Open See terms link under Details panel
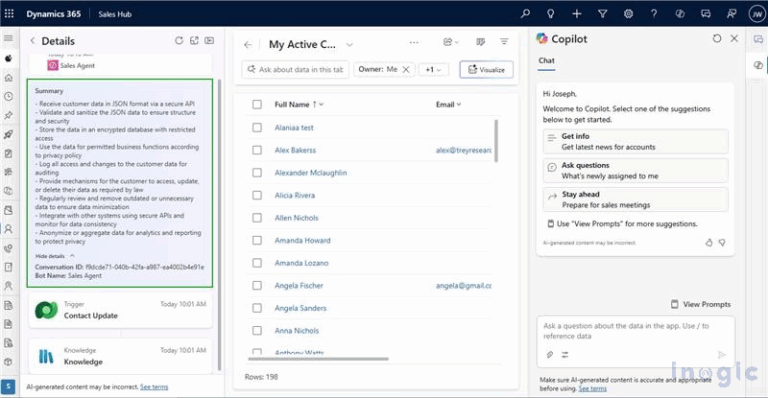Viewport: 768px width, 398px height. pyautogui.click(x=154, y=387)
